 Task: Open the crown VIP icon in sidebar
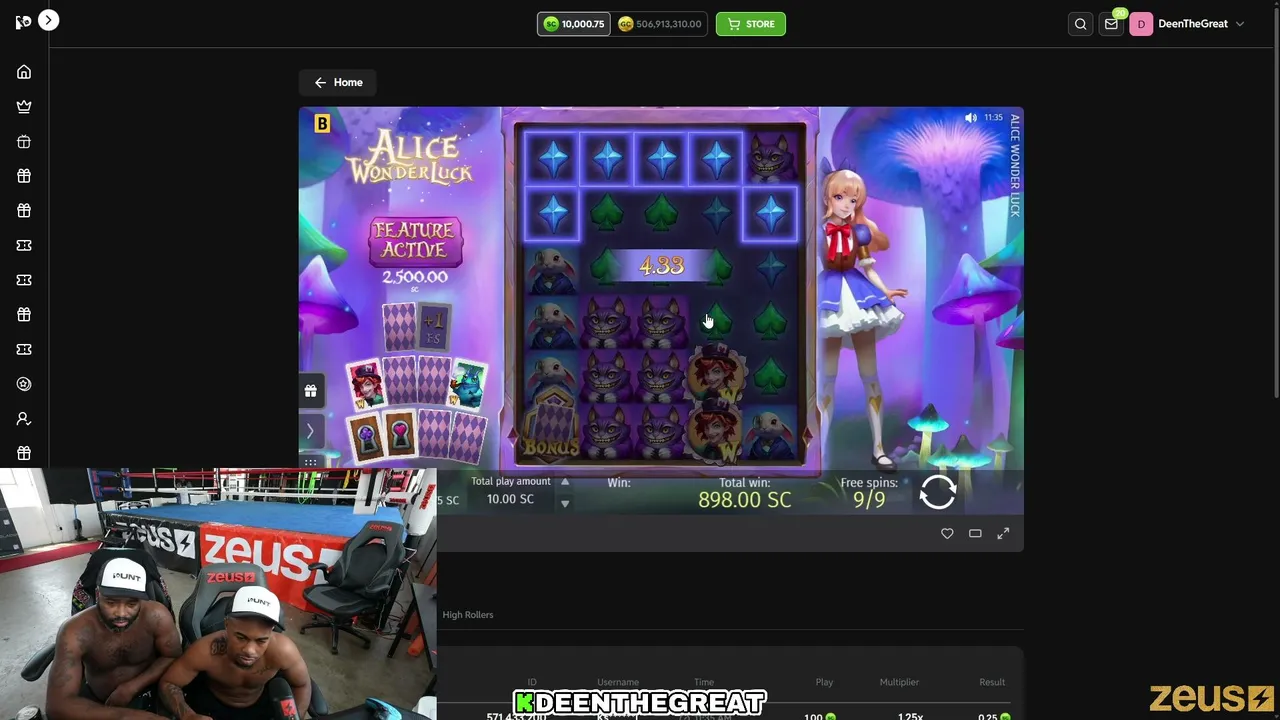tap(24, 107)
